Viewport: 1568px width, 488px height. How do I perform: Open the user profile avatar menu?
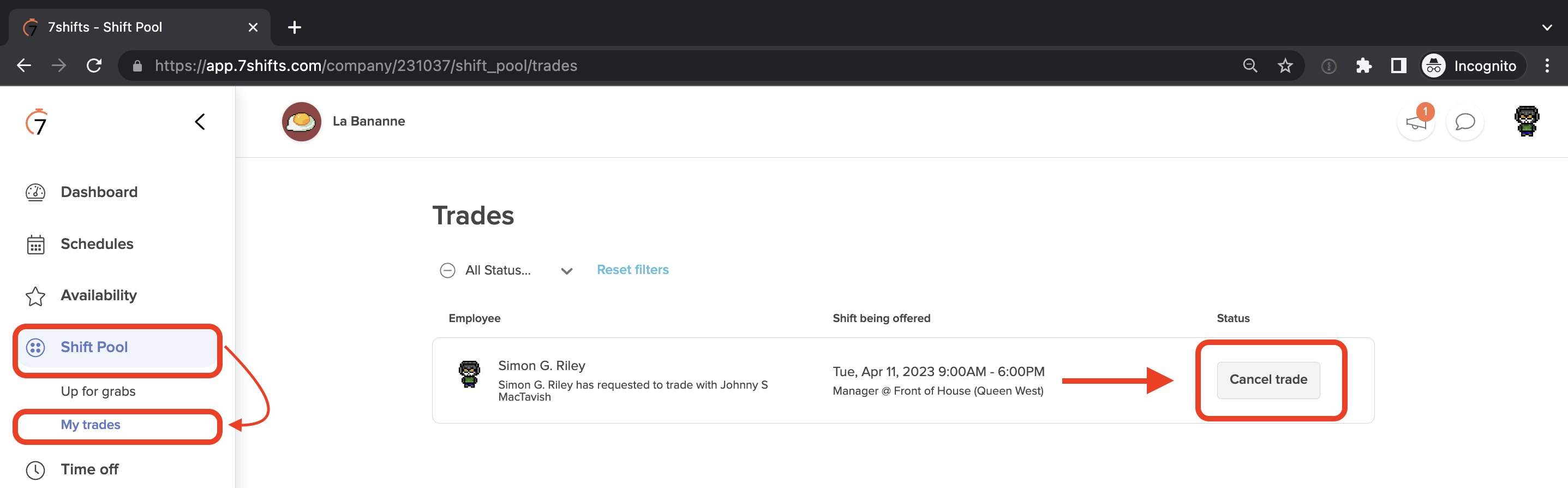tap(1527, 121)
